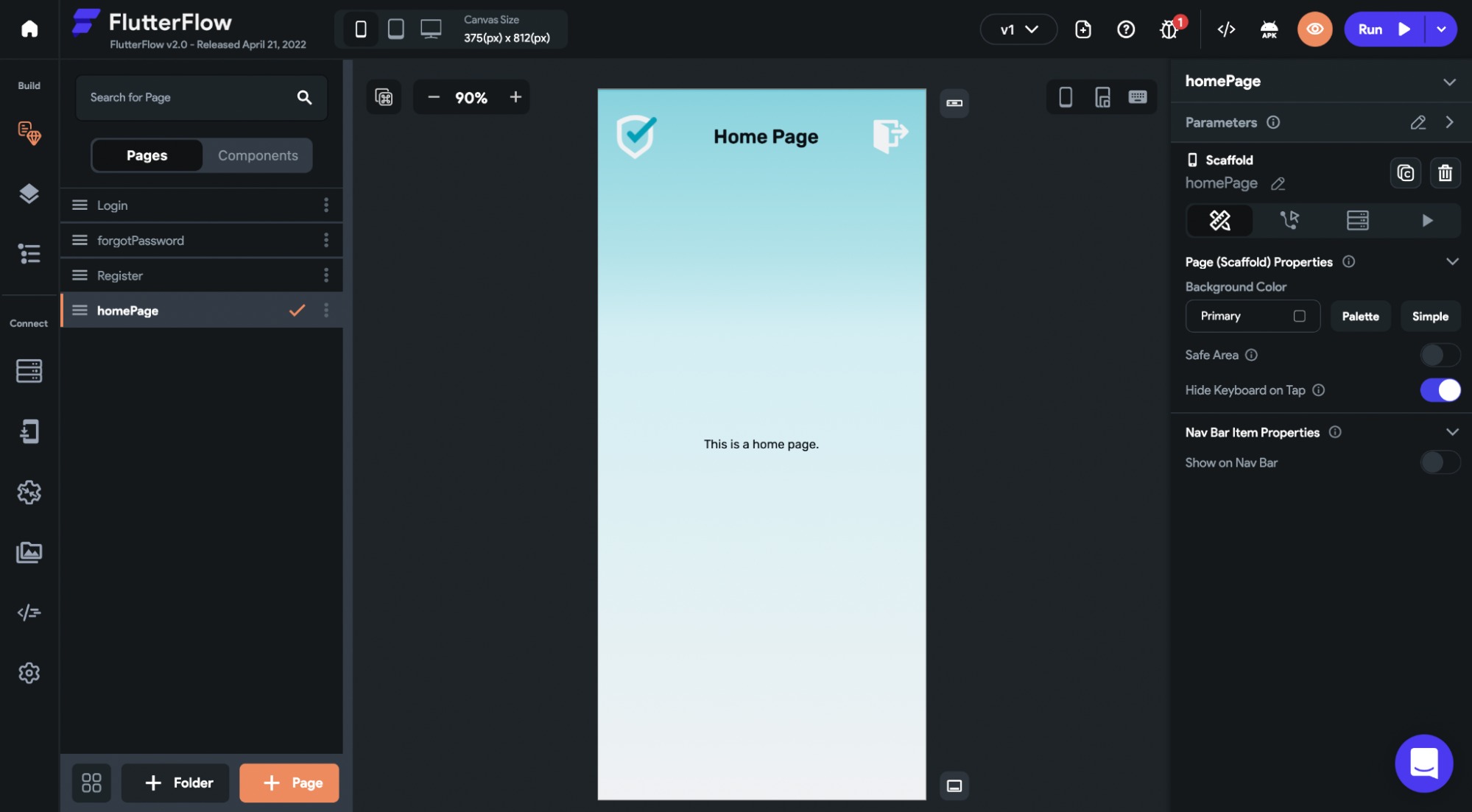Download the APK with the Android icon
1472x812 pixels.
click(x=1269, y=29)
